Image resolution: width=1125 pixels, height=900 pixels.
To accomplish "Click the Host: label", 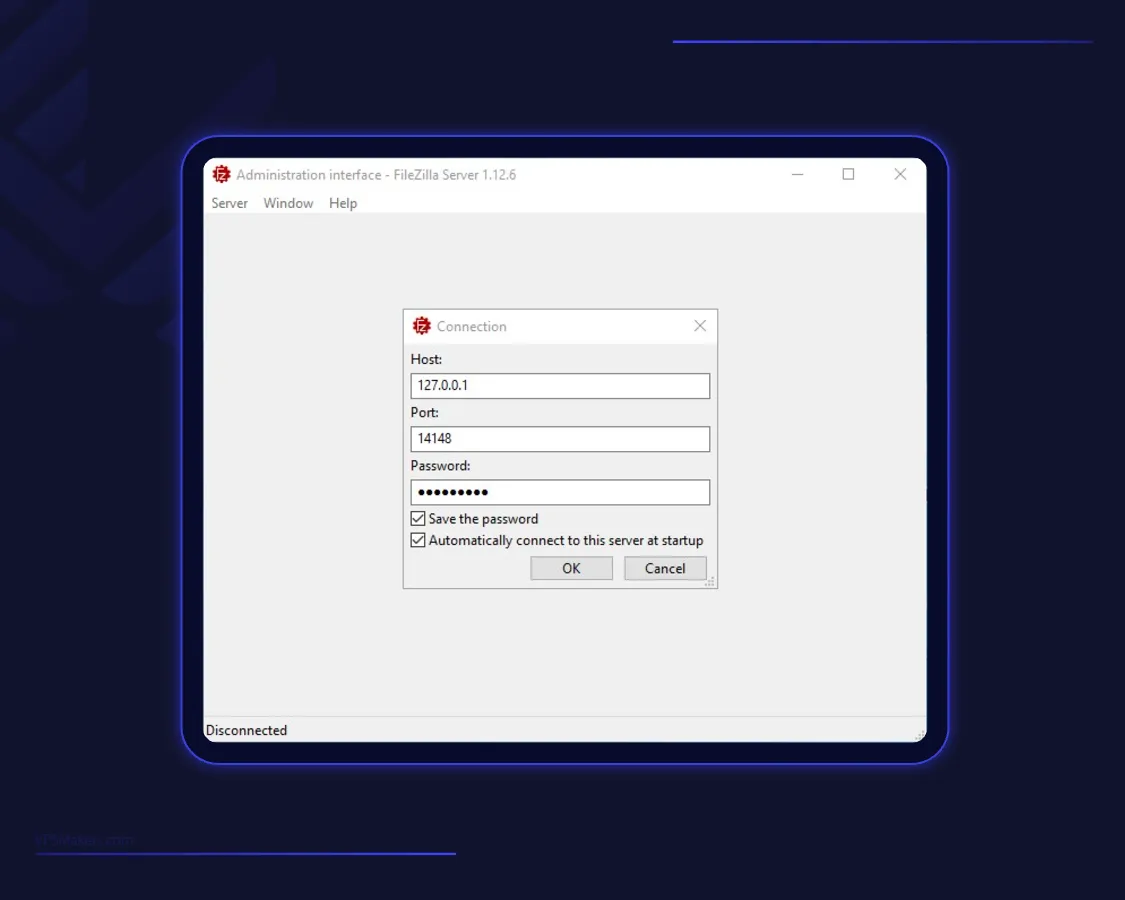I will [x=426, y=359].
